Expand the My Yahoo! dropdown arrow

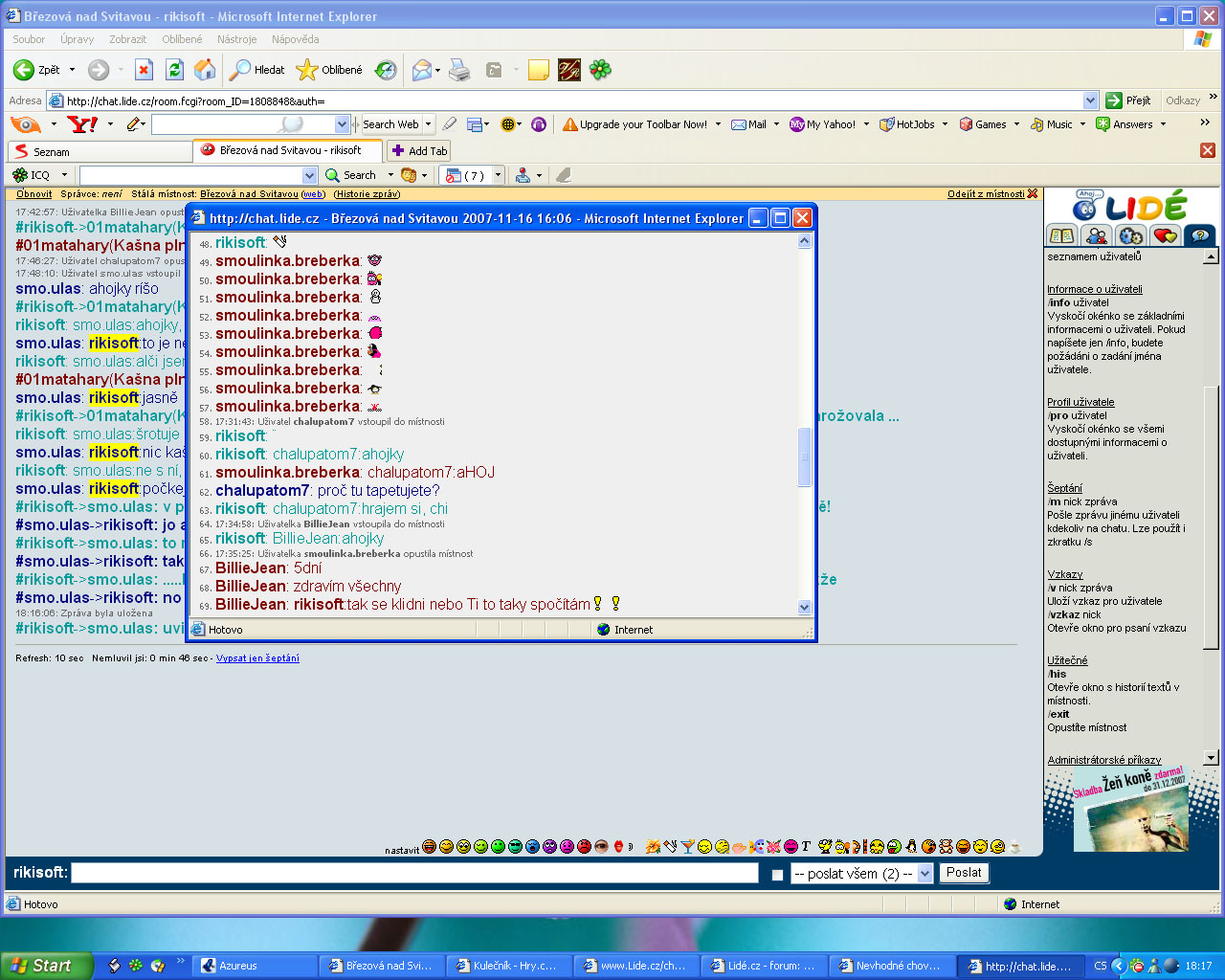click(x=866, y=124)
